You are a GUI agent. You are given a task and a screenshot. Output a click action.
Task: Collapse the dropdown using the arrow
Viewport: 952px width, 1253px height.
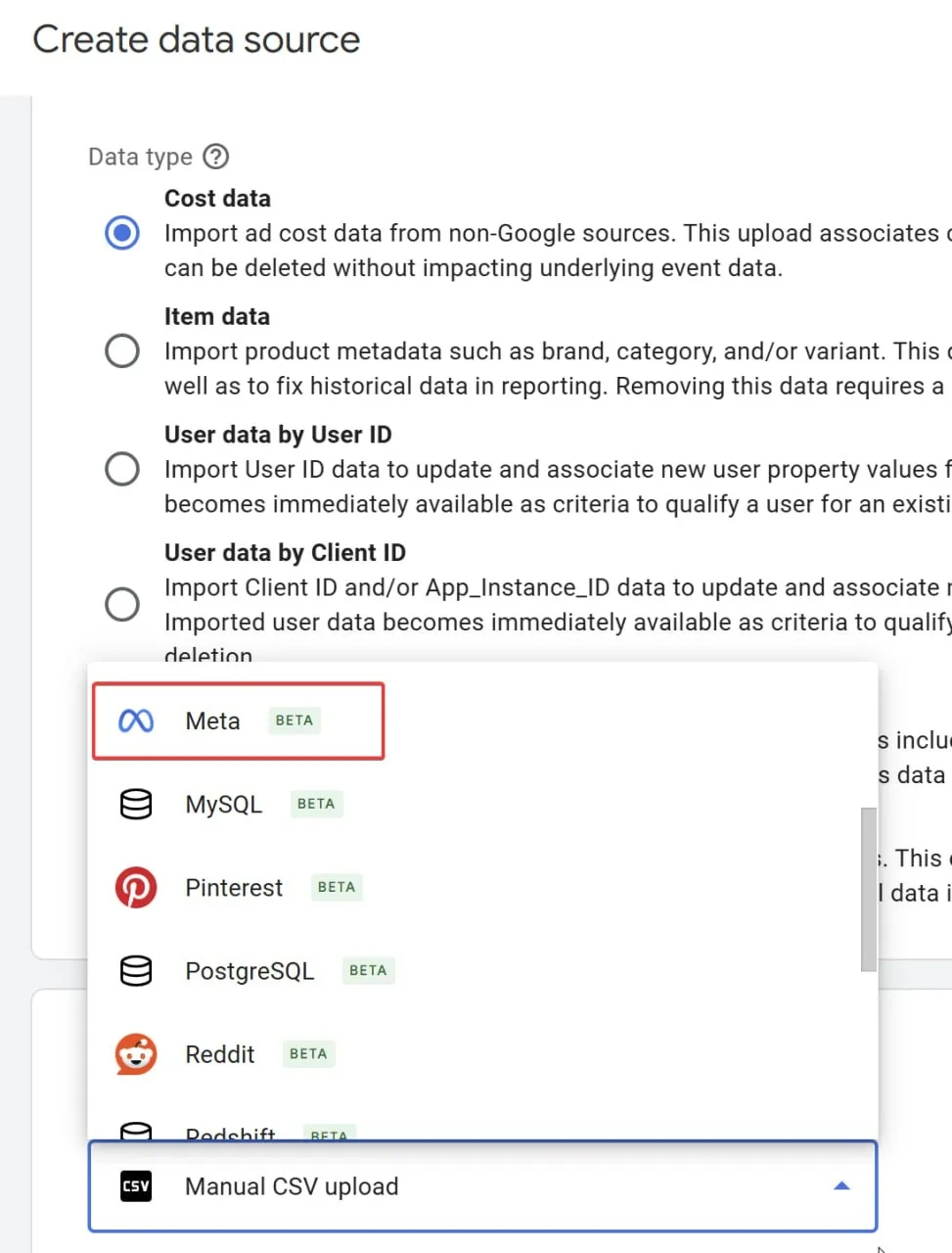[841, 1186]
